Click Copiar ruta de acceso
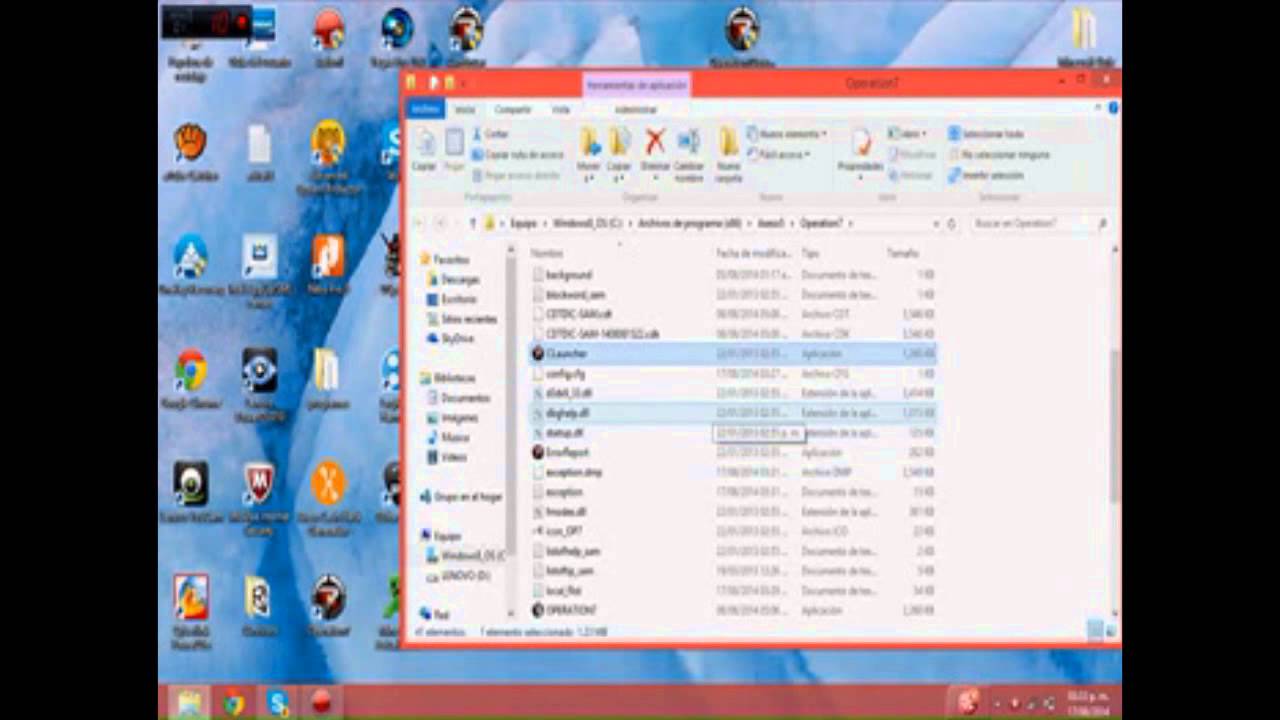 click(517, 155)
